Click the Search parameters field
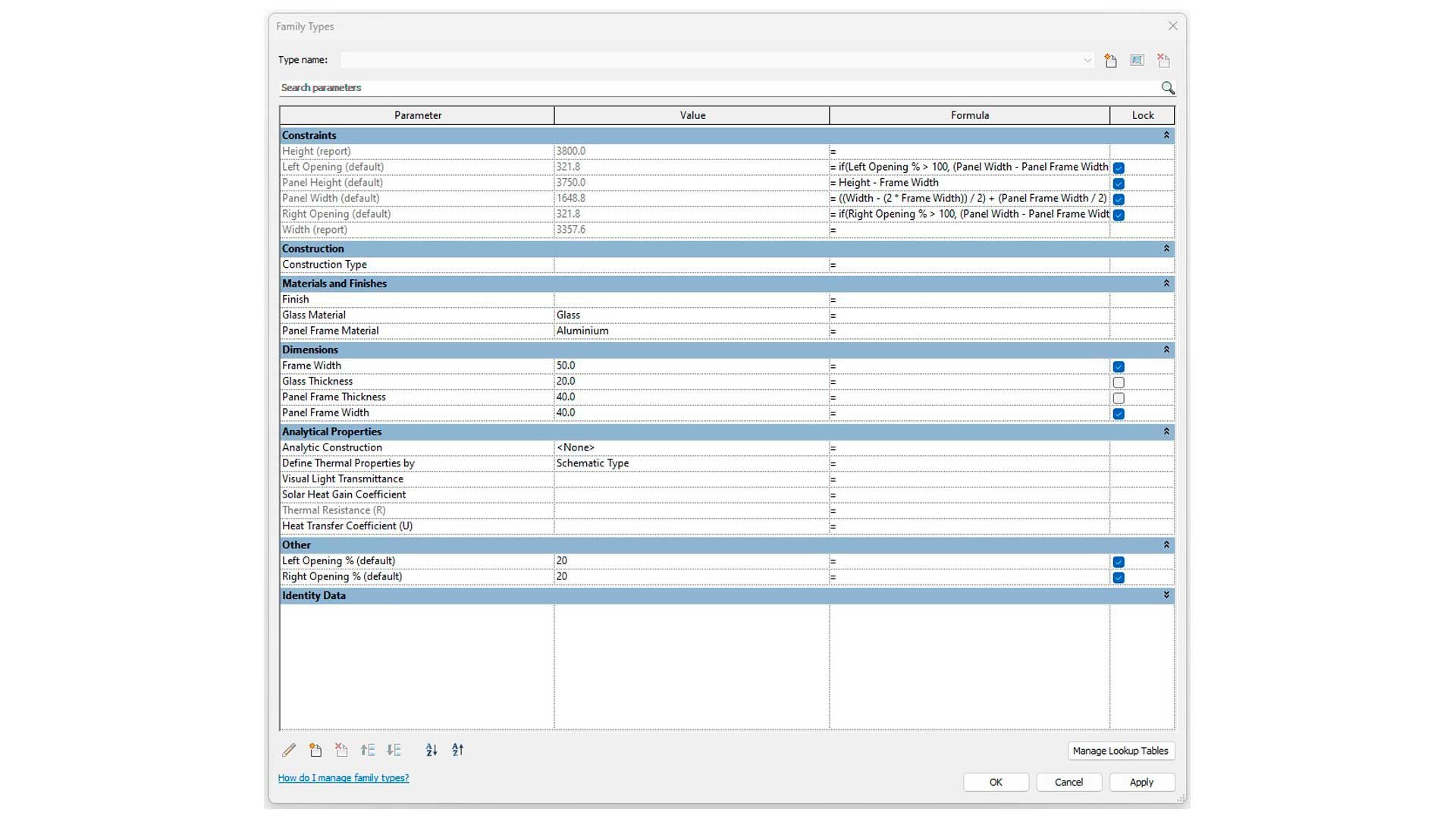The width and height of the screenshot is (1456, 819). click(713, 88)
